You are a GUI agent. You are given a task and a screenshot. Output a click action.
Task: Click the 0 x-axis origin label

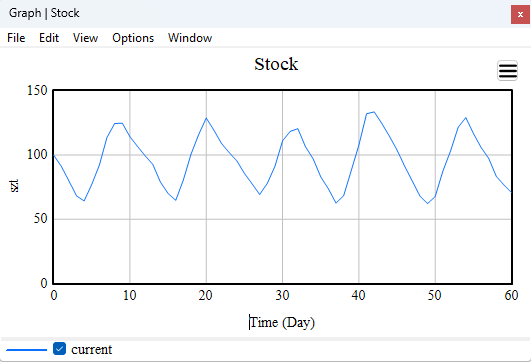54,295
